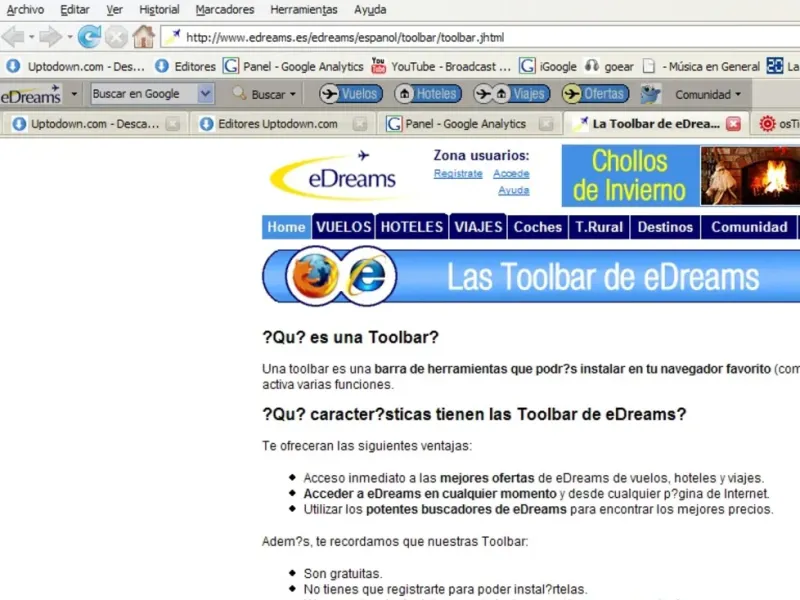Close the La Toolbar de eDreams tab
The image size is (800, 600).
[x=733, y=124]
